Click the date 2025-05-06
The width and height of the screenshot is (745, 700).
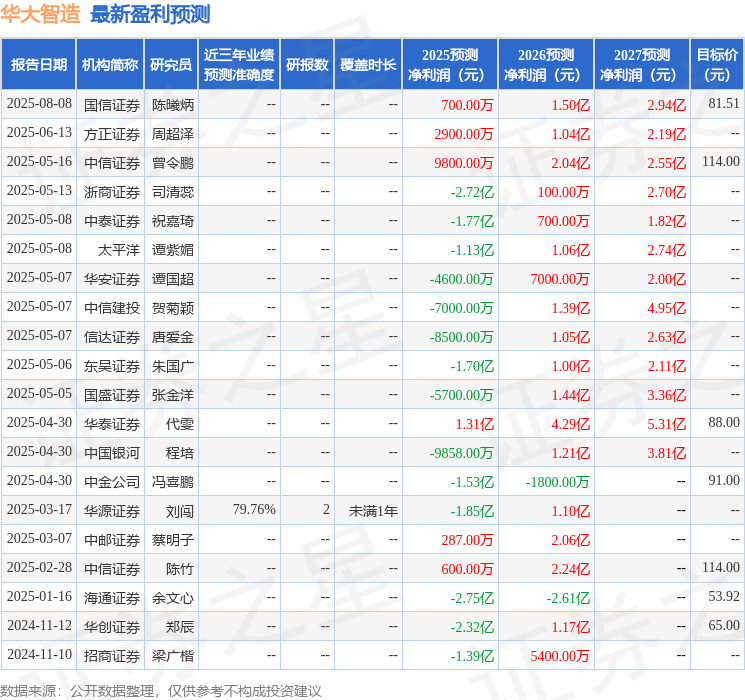(39, 364)
